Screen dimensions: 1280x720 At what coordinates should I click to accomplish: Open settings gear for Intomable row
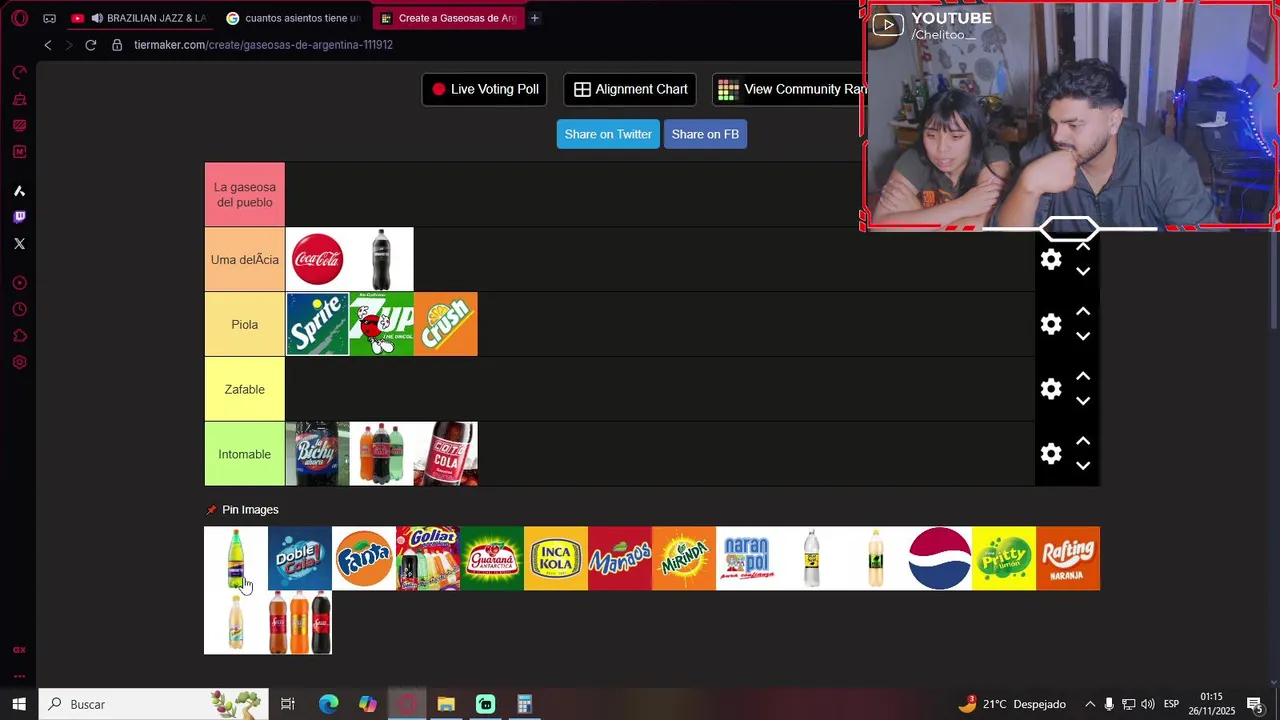1051,455
